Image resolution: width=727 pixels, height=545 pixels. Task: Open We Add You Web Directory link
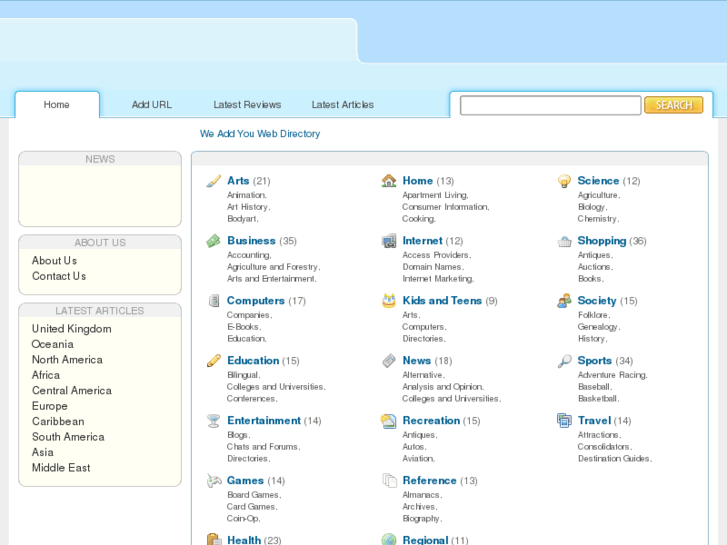pos(260,134)
